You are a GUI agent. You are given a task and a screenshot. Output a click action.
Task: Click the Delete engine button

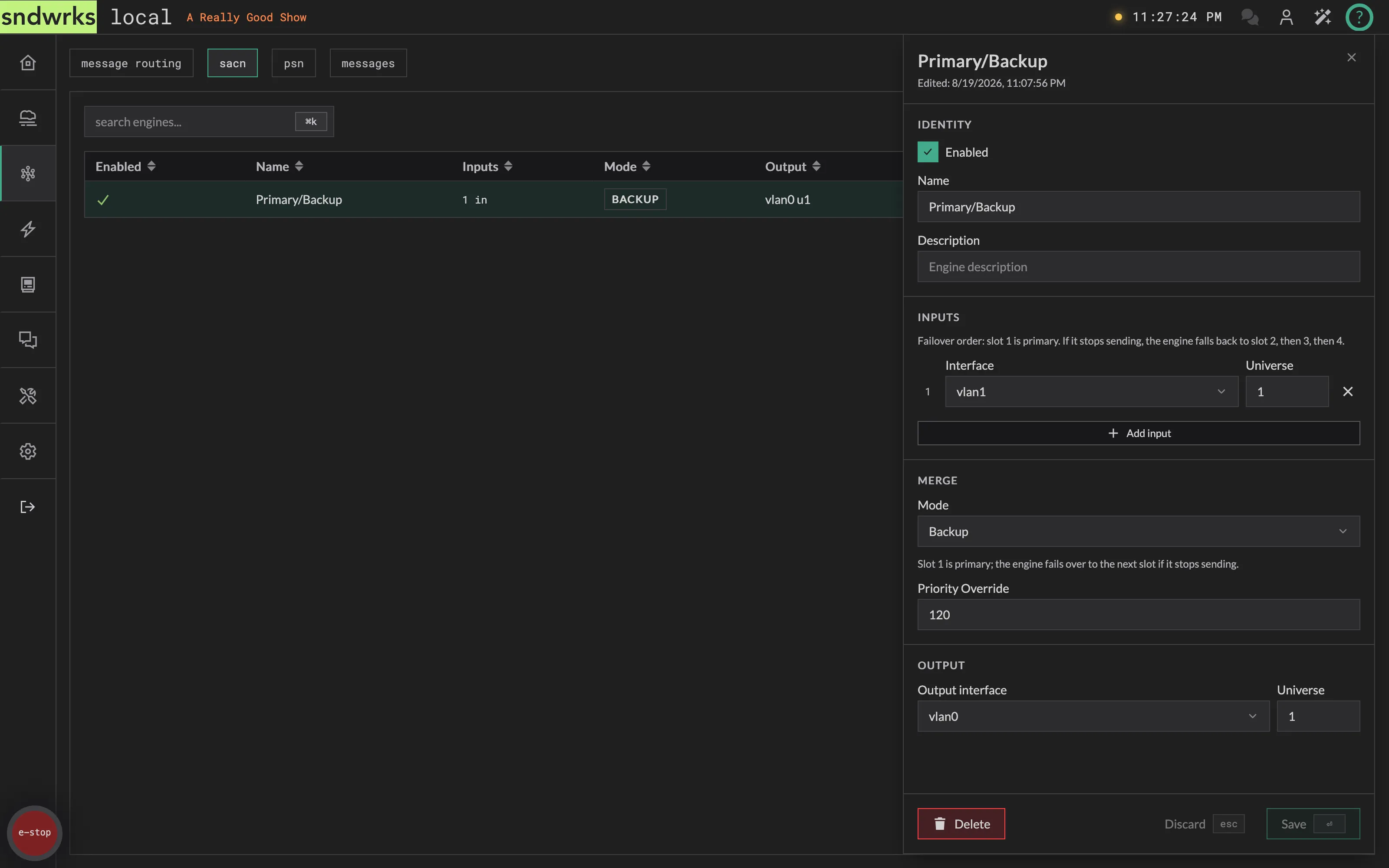click(x=961, y=824)
